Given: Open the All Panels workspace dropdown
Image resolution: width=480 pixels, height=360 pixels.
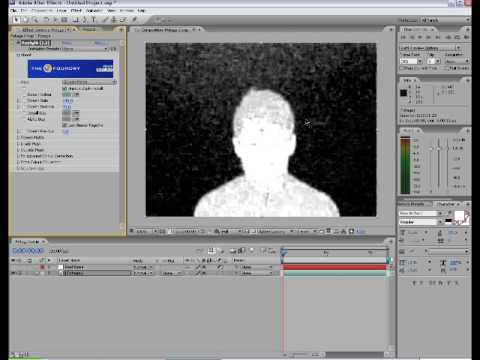Looking at the screenshot, I should (x=444, y=20).
